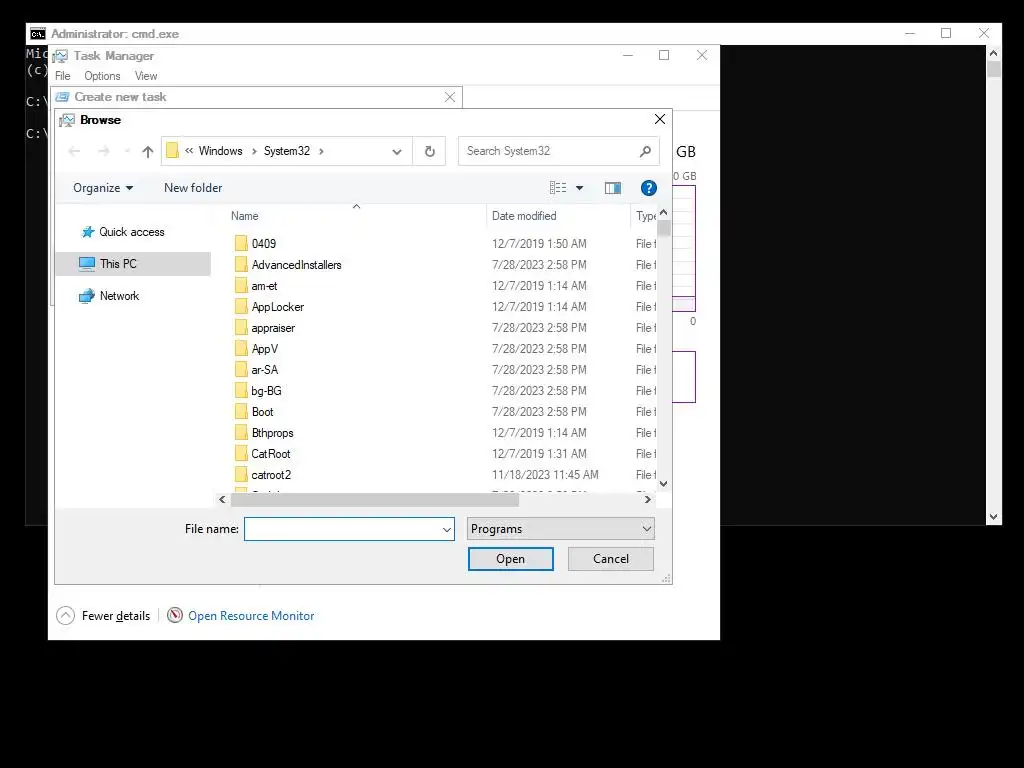This screenshot has height=768, width=1024.
Task: Click the AppV folder icon
Action: [x=241, y=349]
